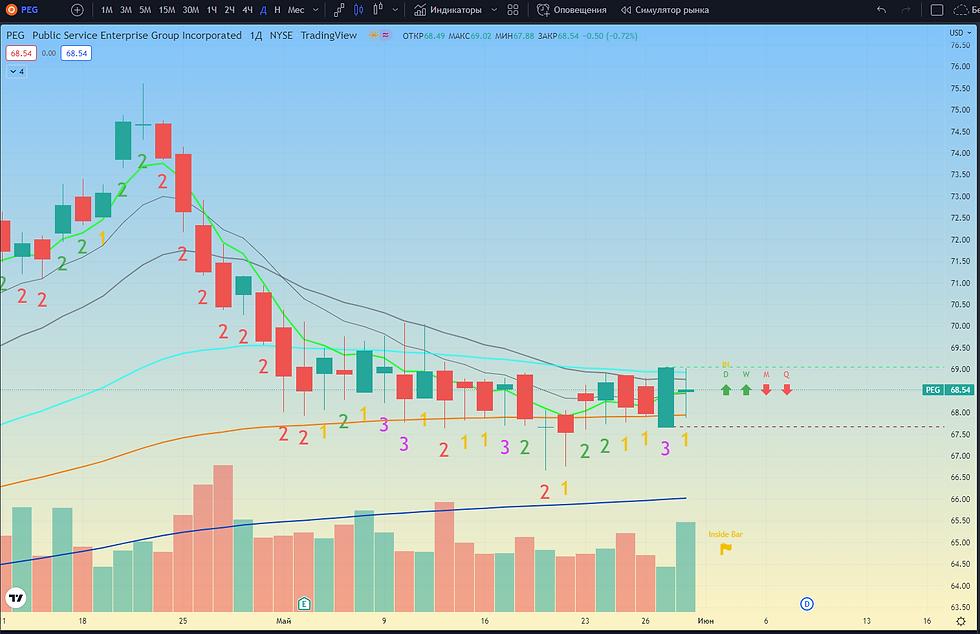Click the green D trend arrow
Screen dimensions: 980x634
(x=726, y=390)
